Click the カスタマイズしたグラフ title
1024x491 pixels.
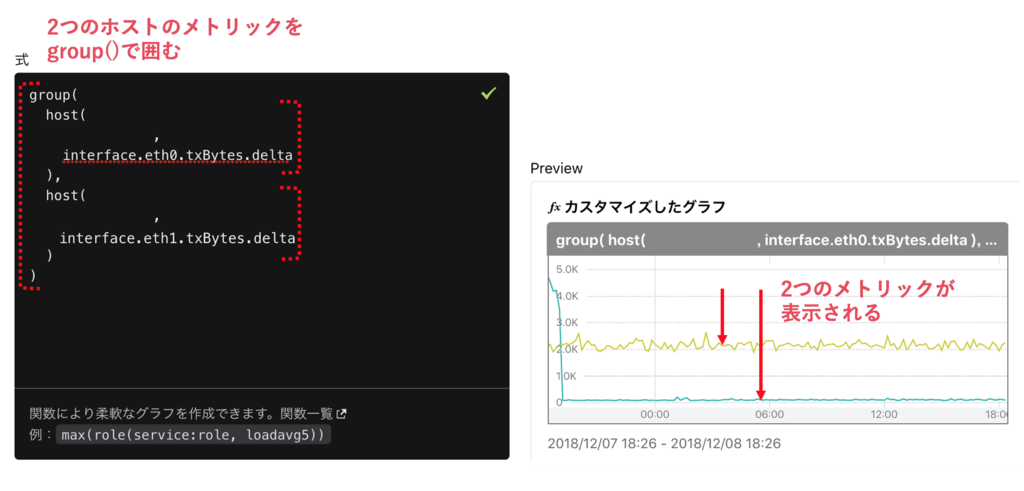pos(645,208)
